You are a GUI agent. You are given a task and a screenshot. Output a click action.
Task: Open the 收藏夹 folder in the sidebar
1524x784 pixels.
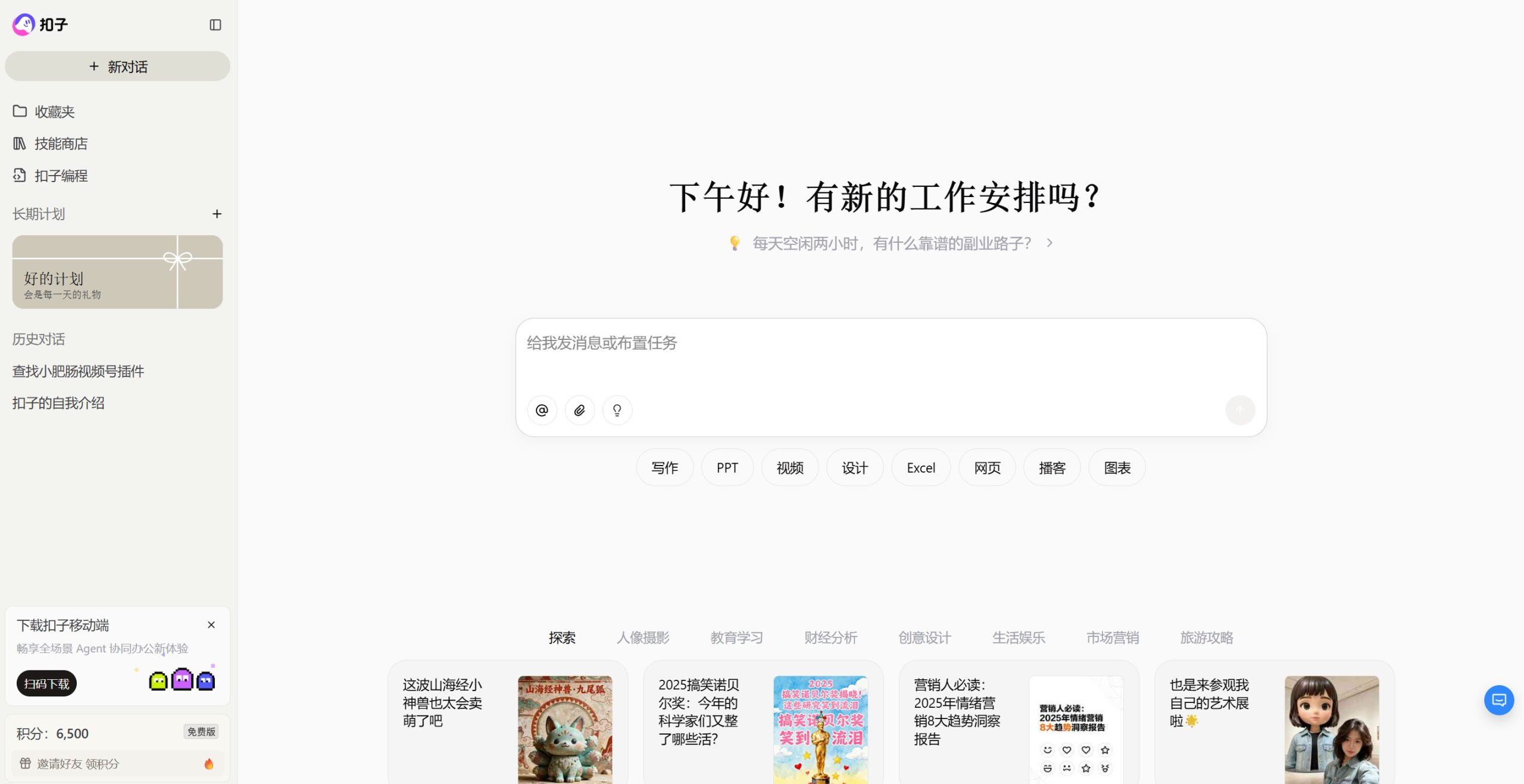pyautogui.click(x=54, y=112)
